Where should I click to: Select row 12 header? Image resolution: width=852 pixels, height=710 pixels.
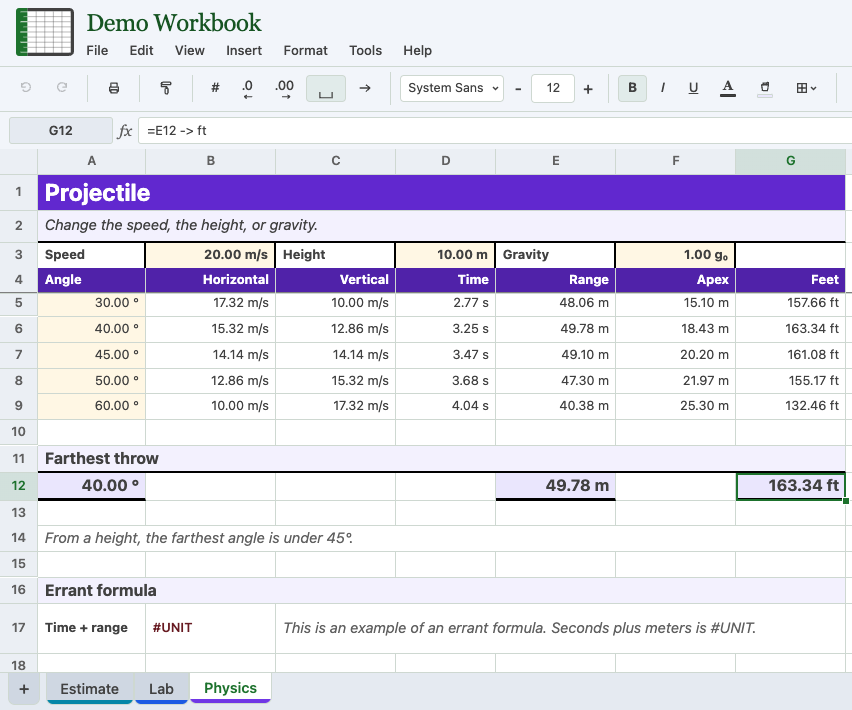pyautogui.click(x=18, y=486)
